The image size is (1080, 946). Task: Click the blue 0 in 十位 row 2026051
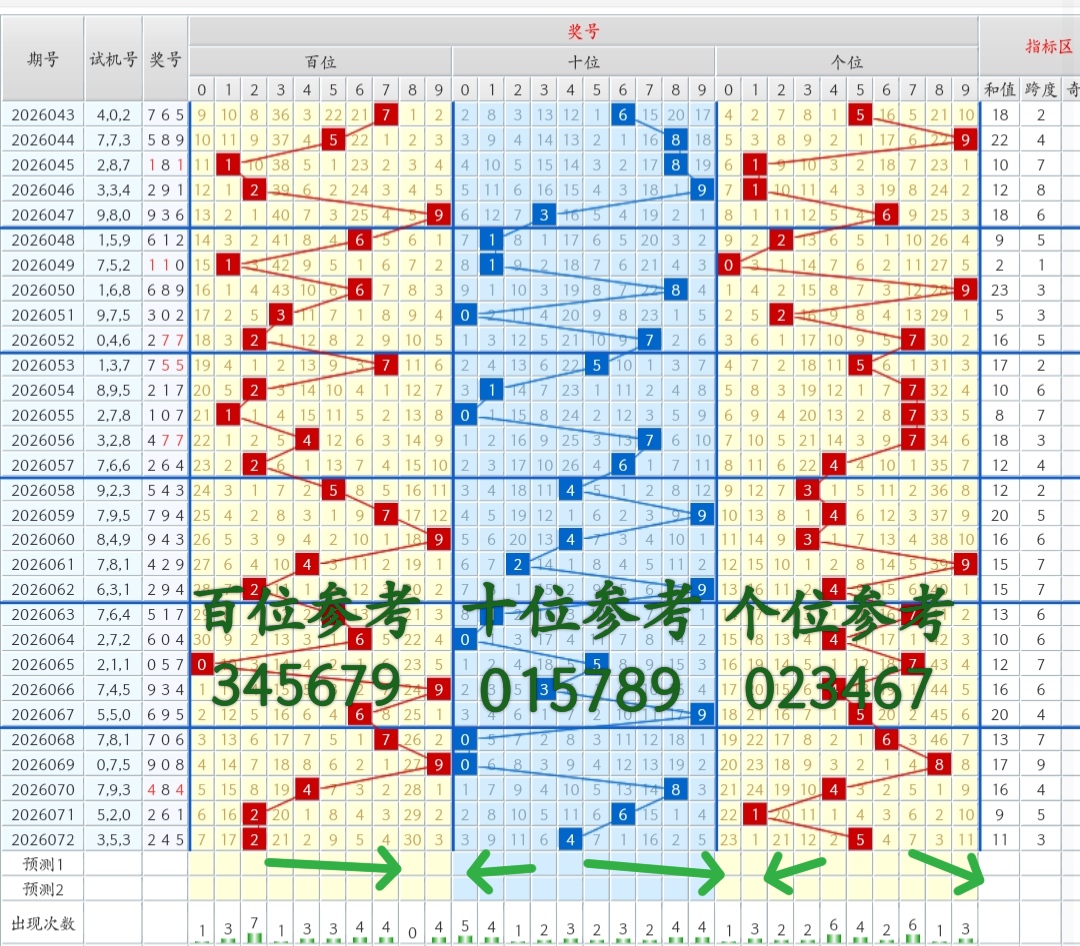[464, 314]
